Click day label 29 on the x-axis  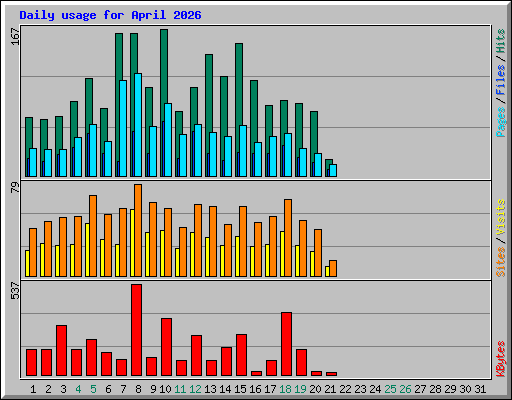[x=450, y=389]
